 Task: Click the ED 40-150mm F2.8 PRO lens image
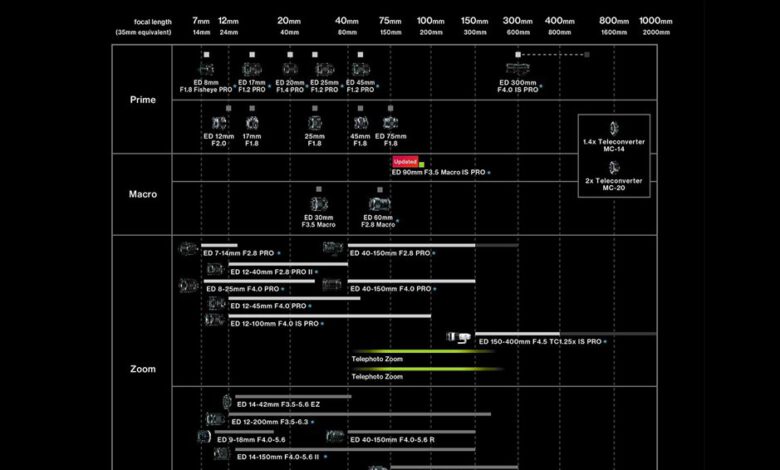[332, 248]
